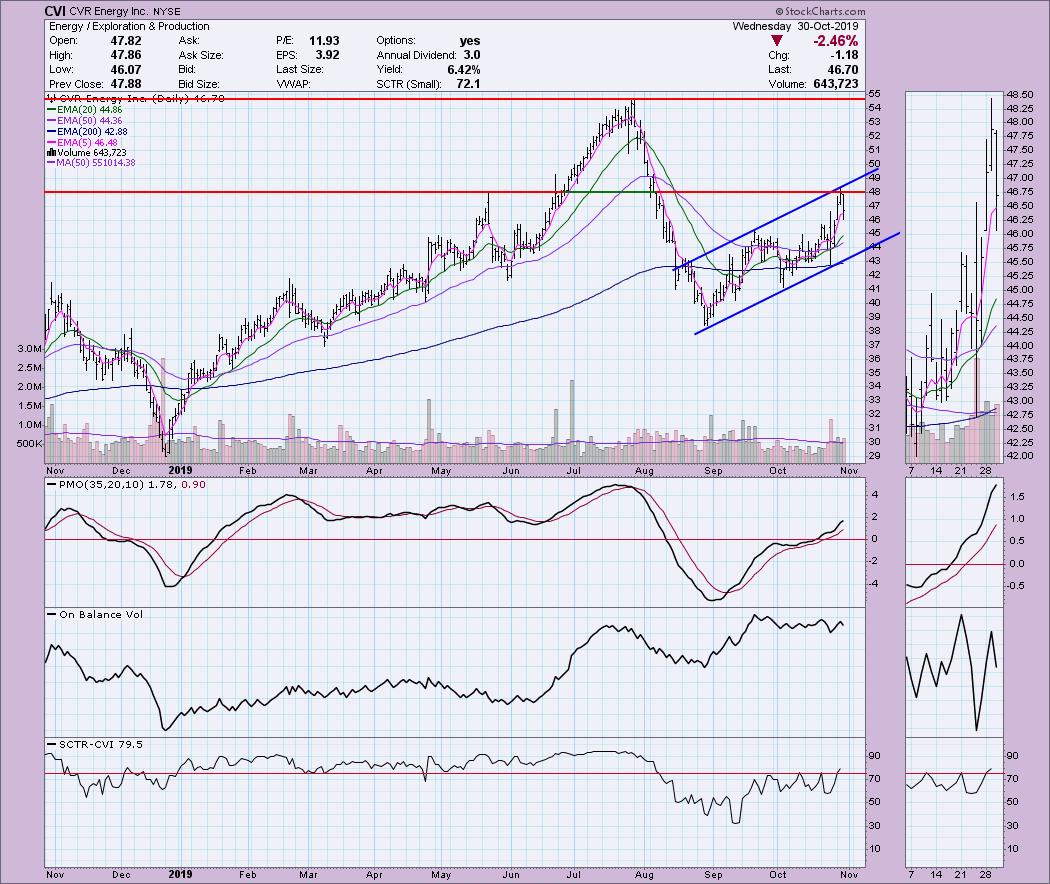This screenshot has width=1050, height=884.
Task: Click the 55 price axis label
Action: (874, 94)
